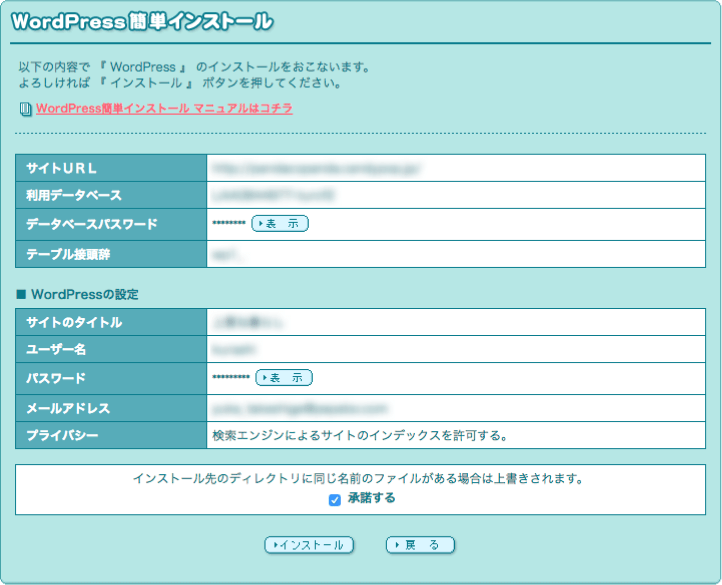Screen dimensions: 722x585
Task: Click the document icon beside the manual link
Action: tap(25, 110)
